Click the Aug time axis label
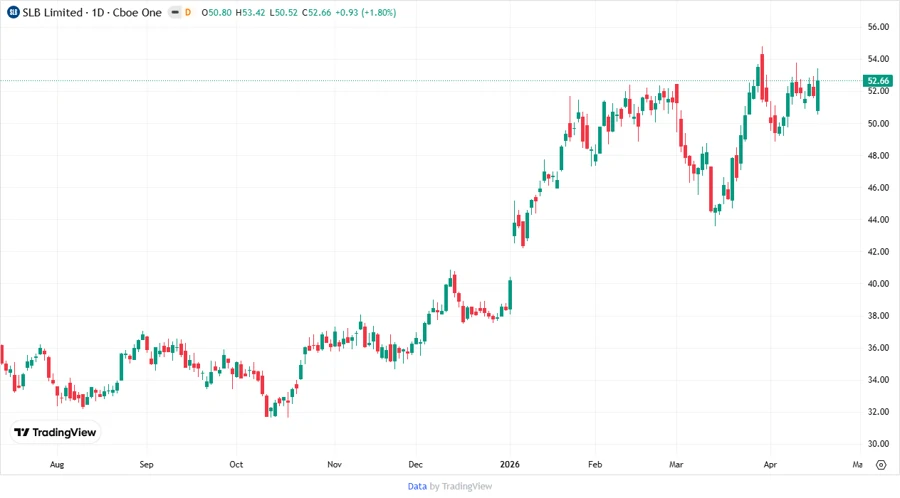 (57, 464)
